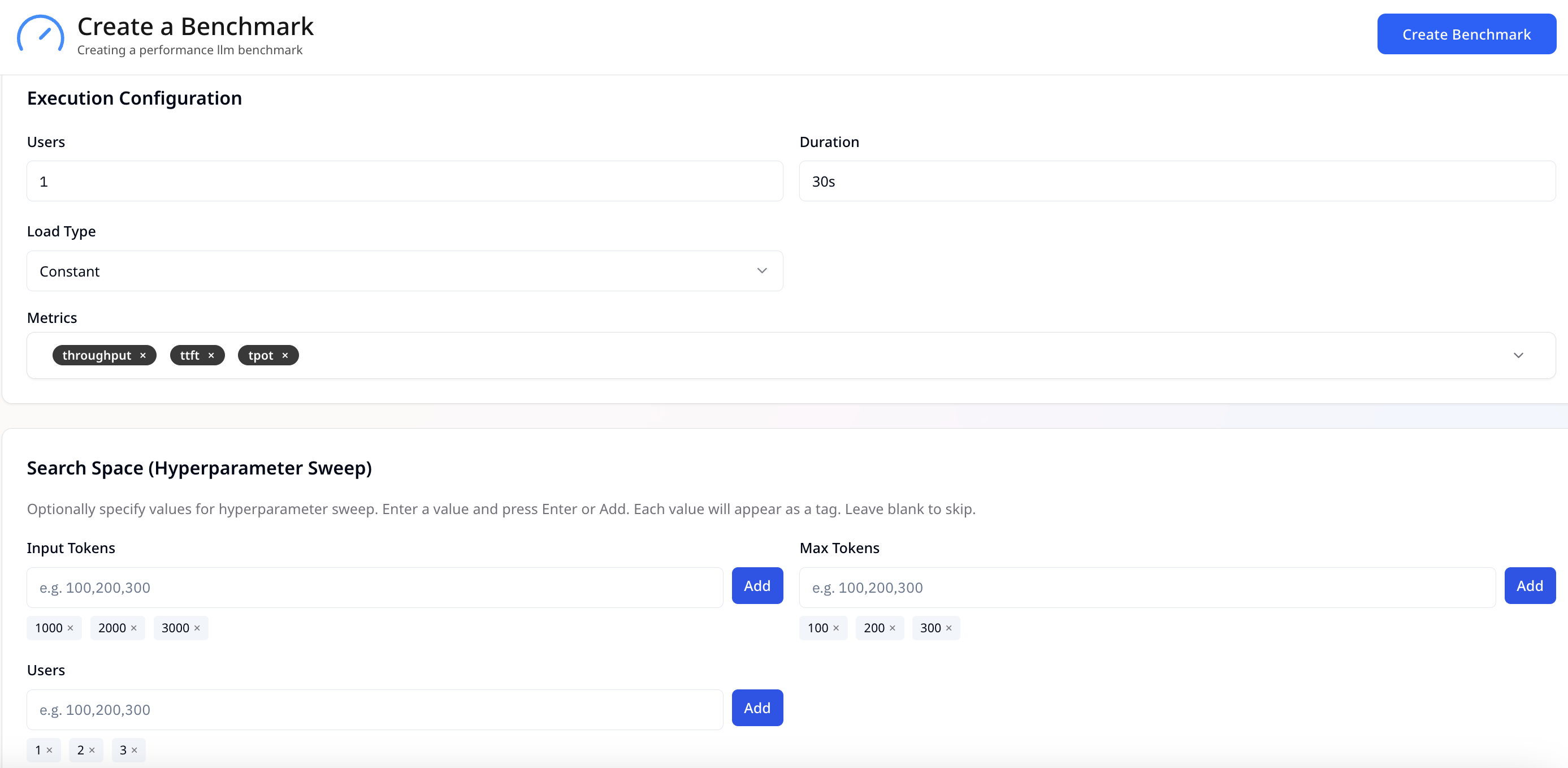1568x768 pixels.
Task: Click Add for the Users sweep field
Action: coord(757,708)
